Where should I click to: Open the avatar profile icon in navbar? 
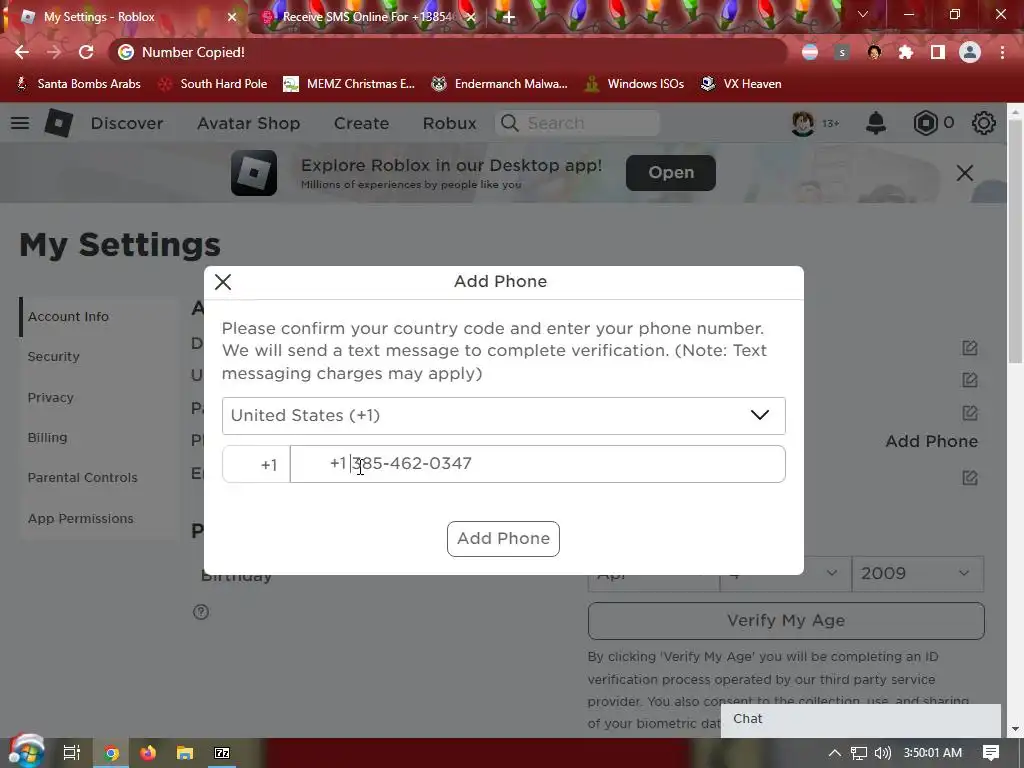[803, 123]
